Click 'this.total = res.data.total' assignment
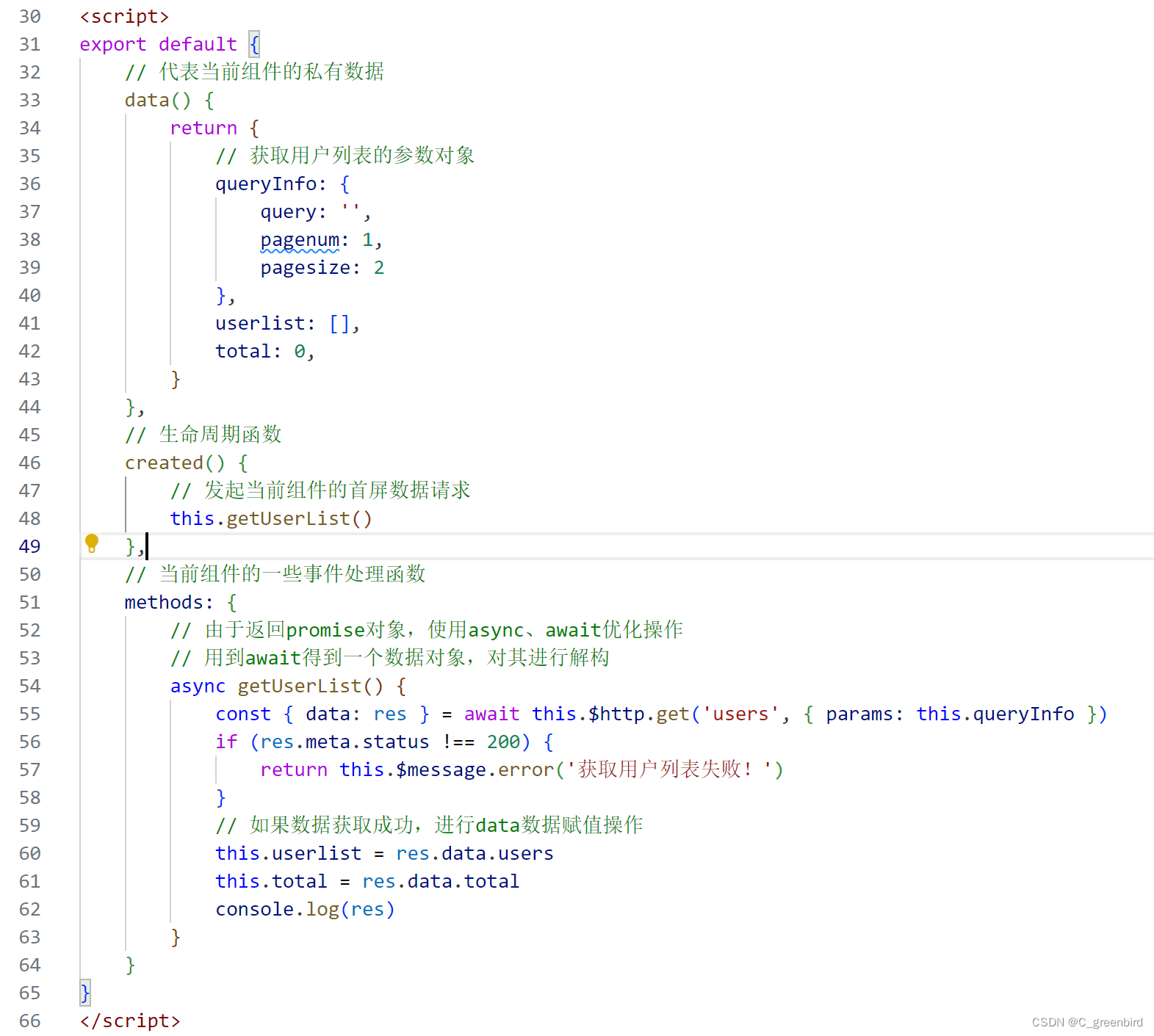Viewport: 1154px width, 1036px height. click(x=367, y=881)
